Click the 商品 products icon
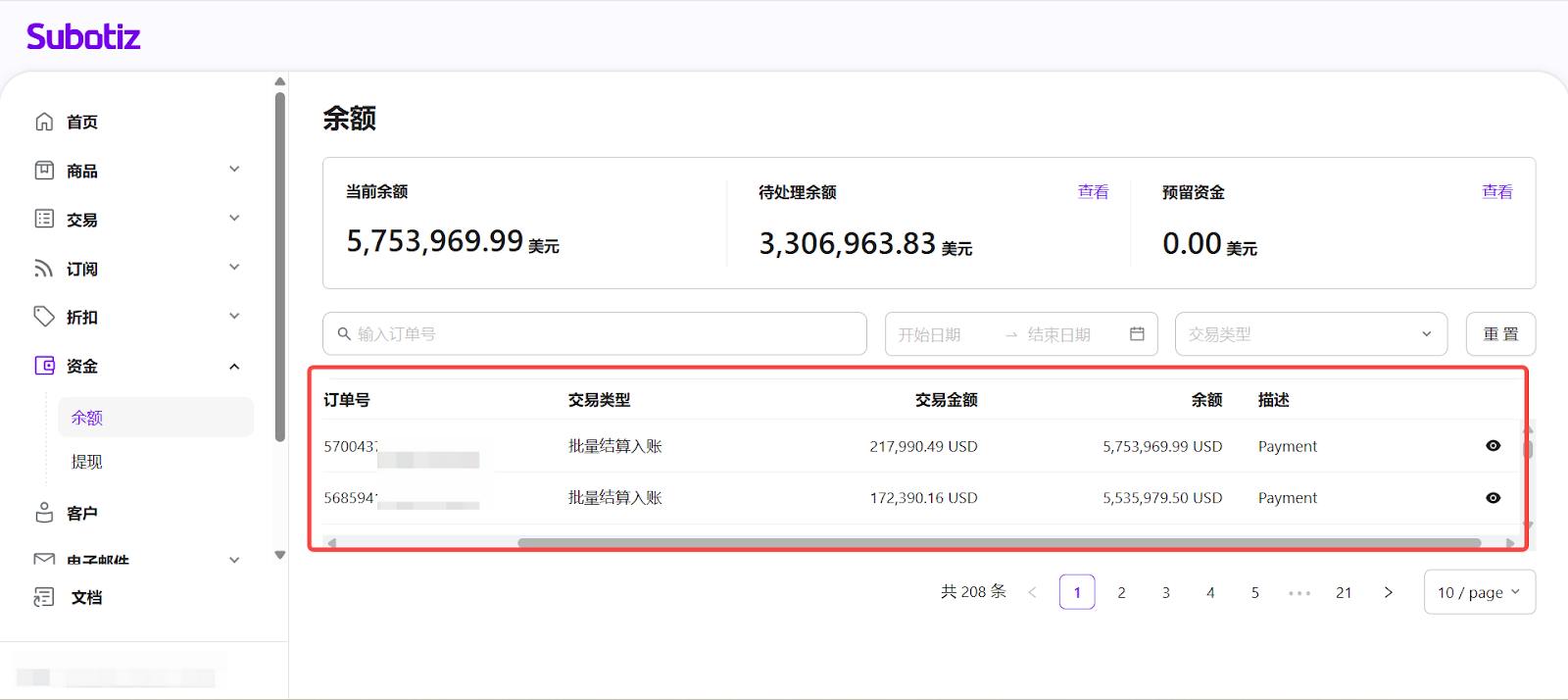Screen dimensions: 1568x700 tap(44, 171)
